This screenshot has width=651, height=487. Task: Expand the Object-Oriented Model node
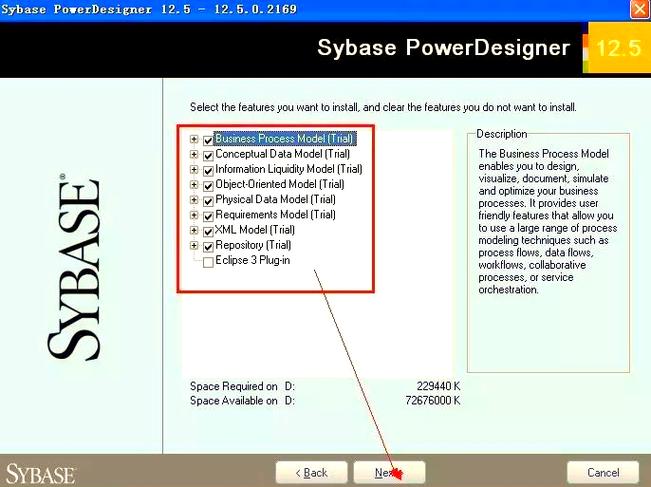[194, 184]
